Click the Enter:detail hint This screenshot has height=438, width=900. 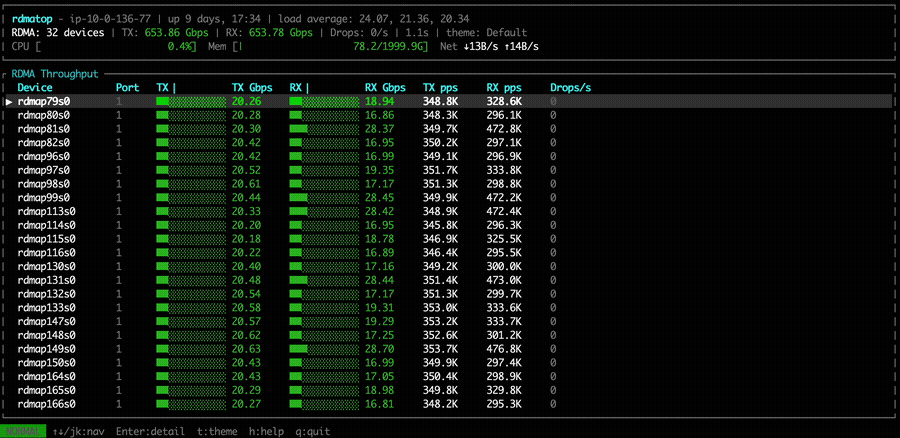(x=150, y=432)
